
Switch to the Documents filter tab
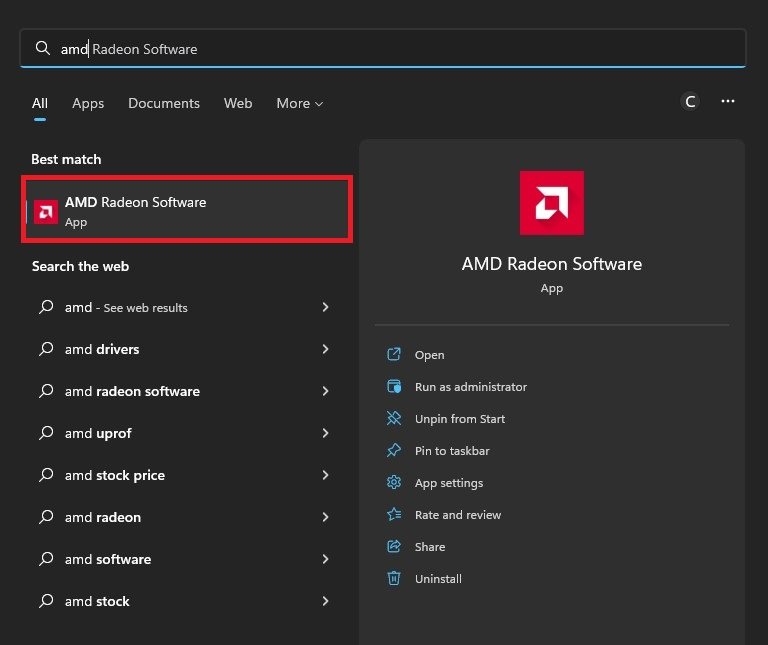164,103
